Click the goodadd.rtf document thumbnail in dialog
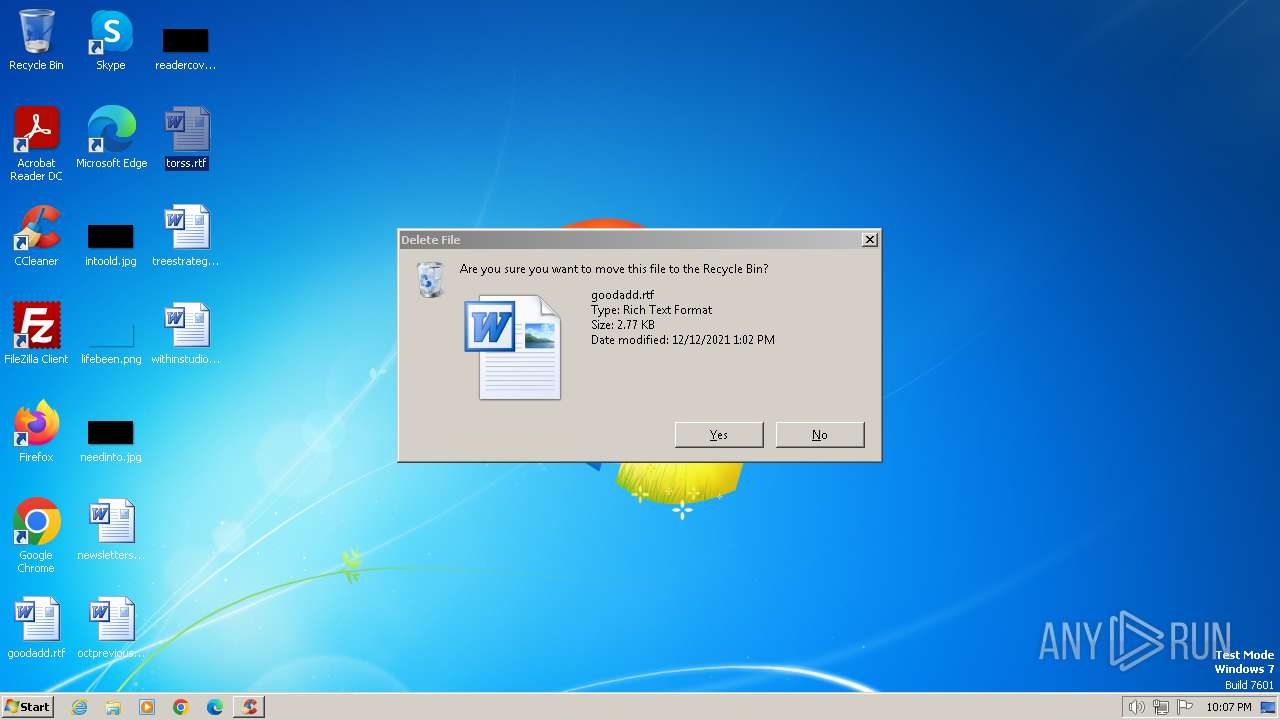1280x720 pixels. click(513, 347)
